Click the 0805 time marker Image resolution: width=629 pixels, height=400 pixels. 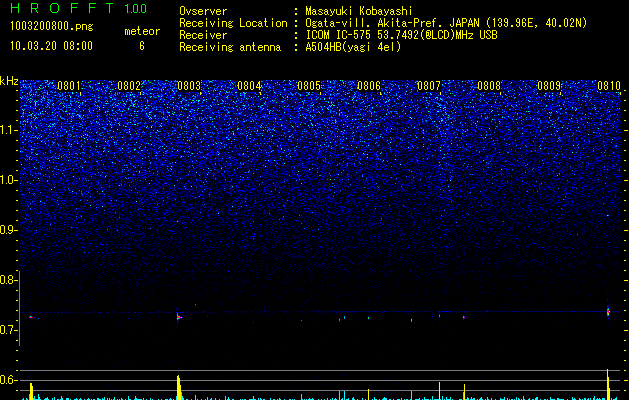click(309, 86)
